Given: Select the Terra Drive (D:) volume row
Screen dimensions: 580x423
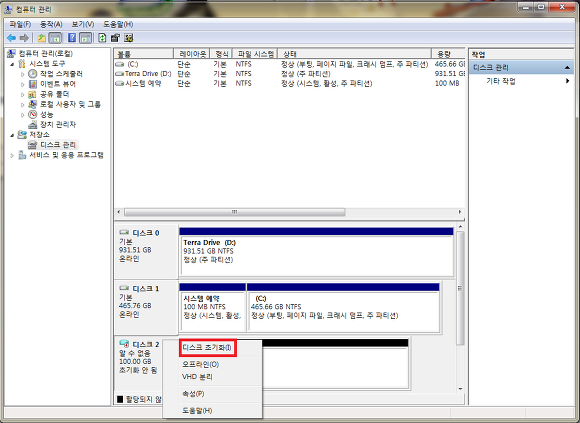Looking at the screenshot, I should point(289,74).
